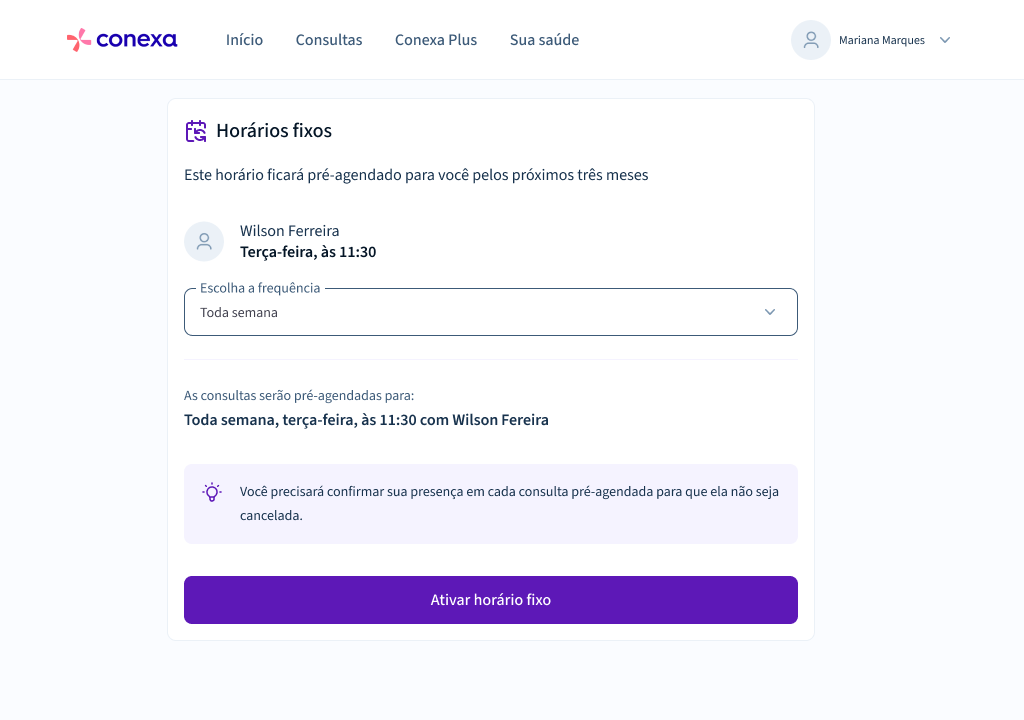Screen dimensions: 1024x720
Task: Expand the user menu chevron beside Mariana Marques
Action: (x=944, y=40)
